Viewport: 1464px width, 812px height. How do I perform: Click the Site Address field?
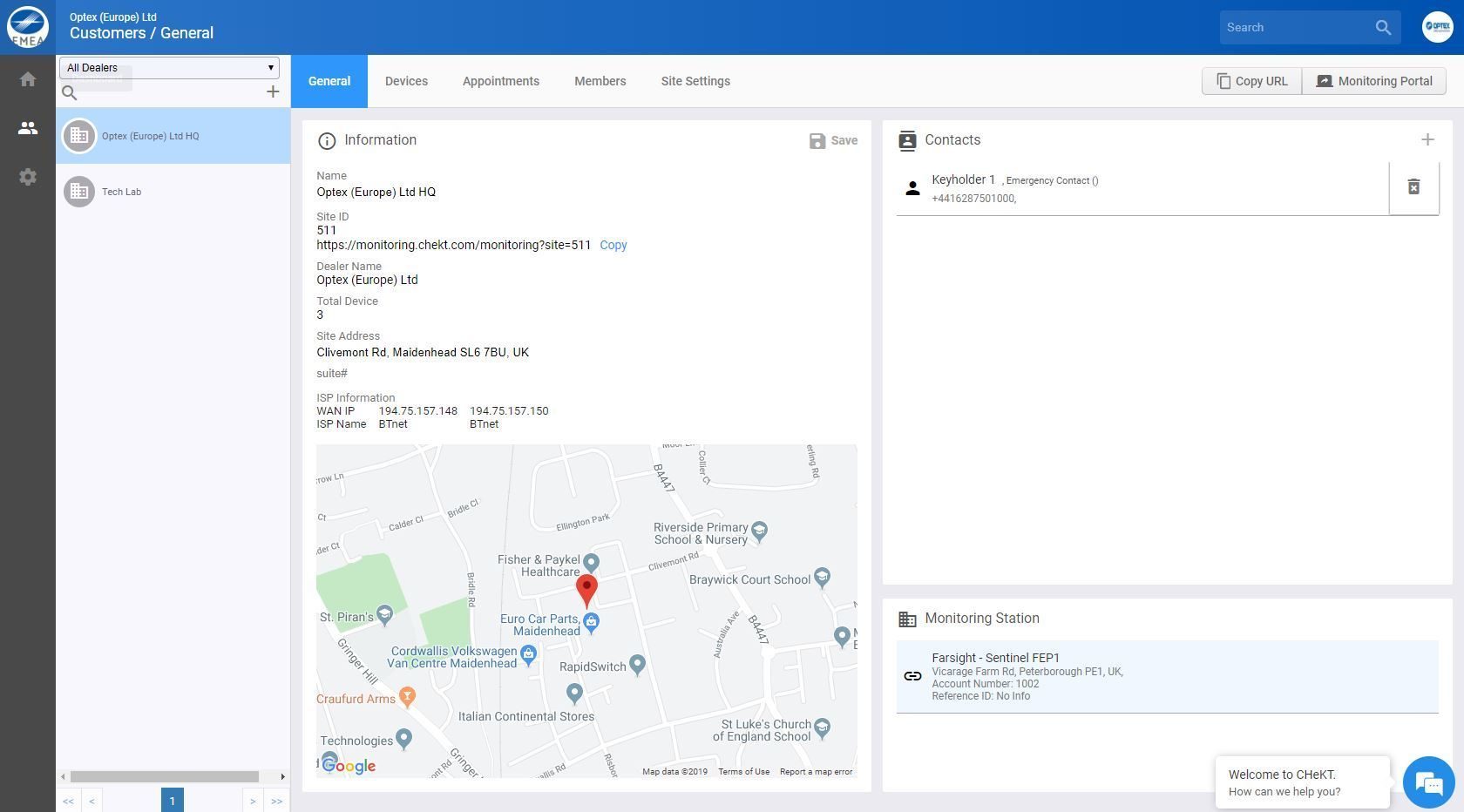click(586, 352)
